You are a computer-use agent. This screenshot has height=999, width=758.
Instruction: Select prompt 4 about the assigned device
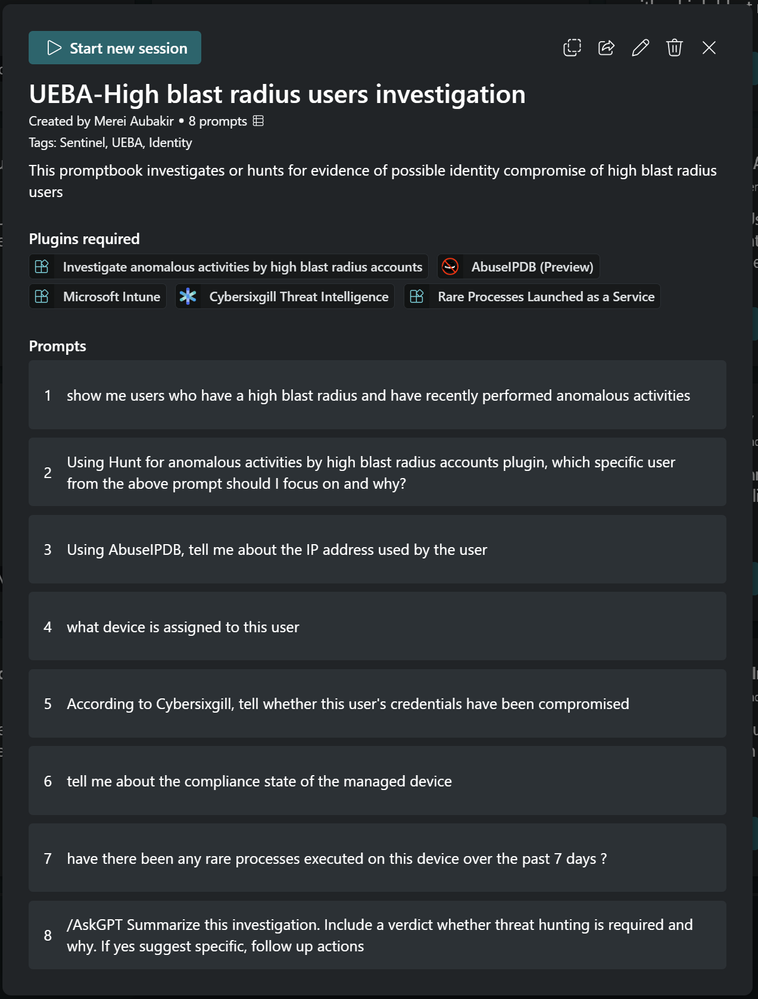pos(378,627)
